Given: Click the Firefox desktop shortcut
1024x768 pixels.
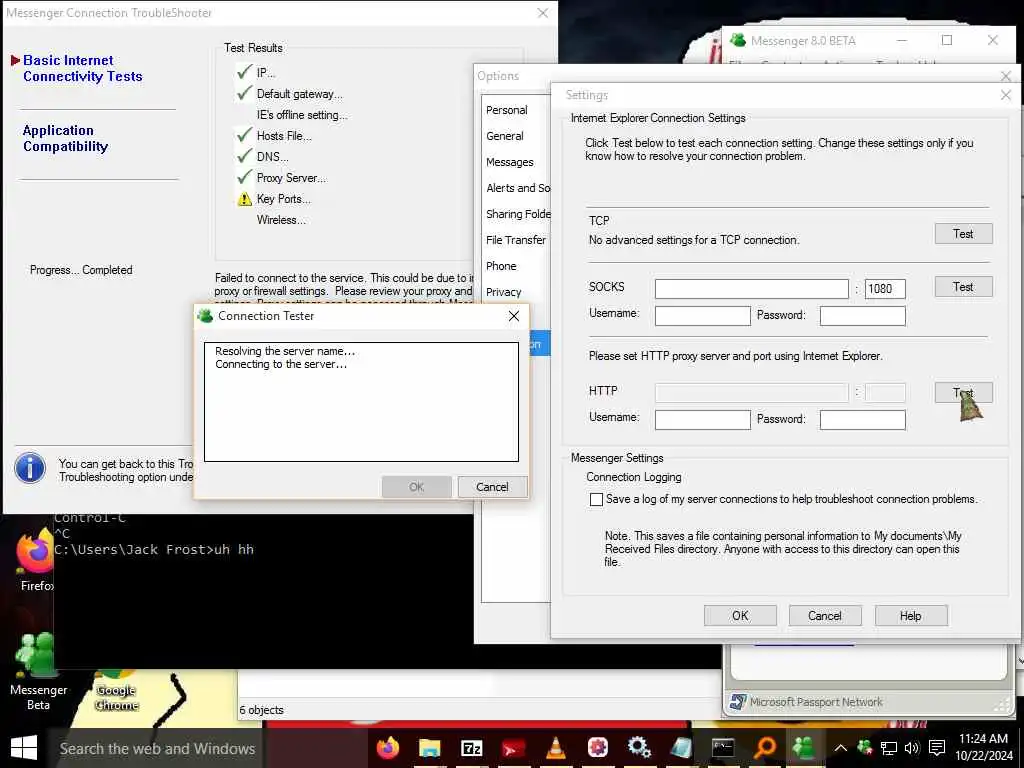Looking at the screenshot, I should coord(35,562).
